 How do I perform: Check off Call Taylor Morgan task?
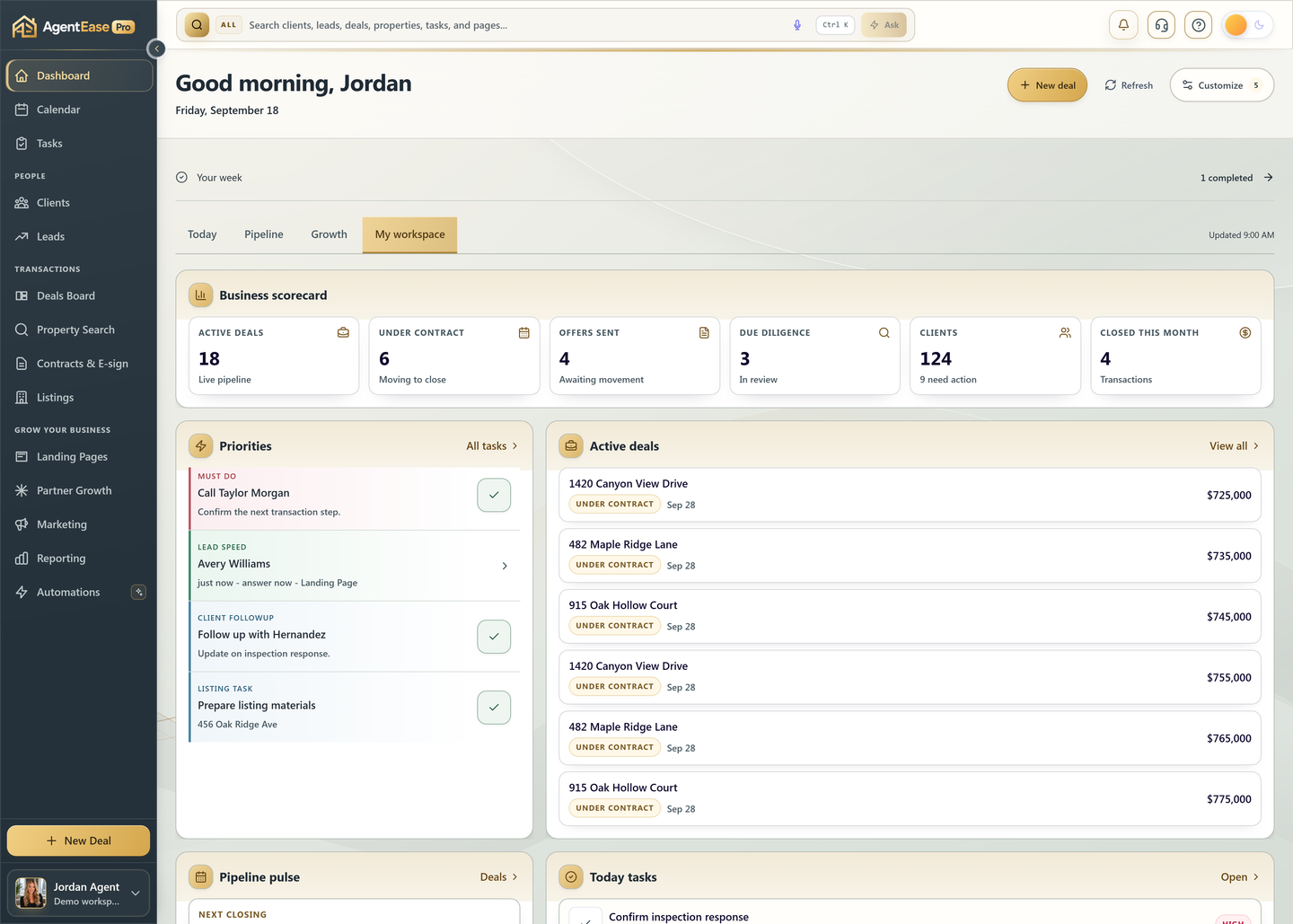pyautogui.click(x=494, y=495)
